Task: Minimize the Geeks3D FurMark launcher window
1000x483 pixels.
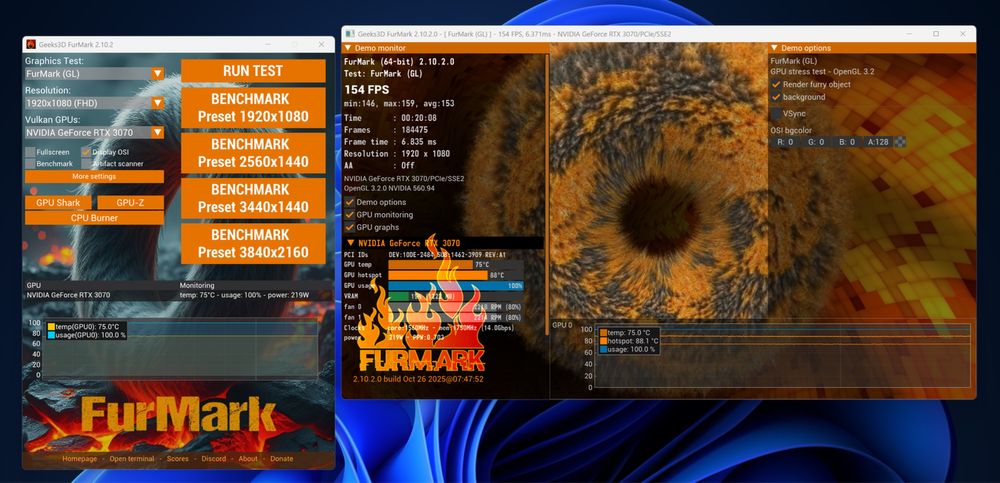Action: [x=269, y=45]
